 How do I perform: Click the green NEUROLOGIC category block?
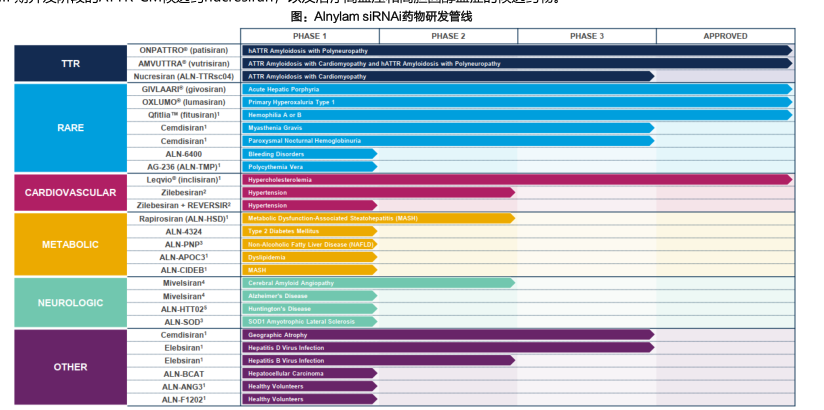coord(70,302)
